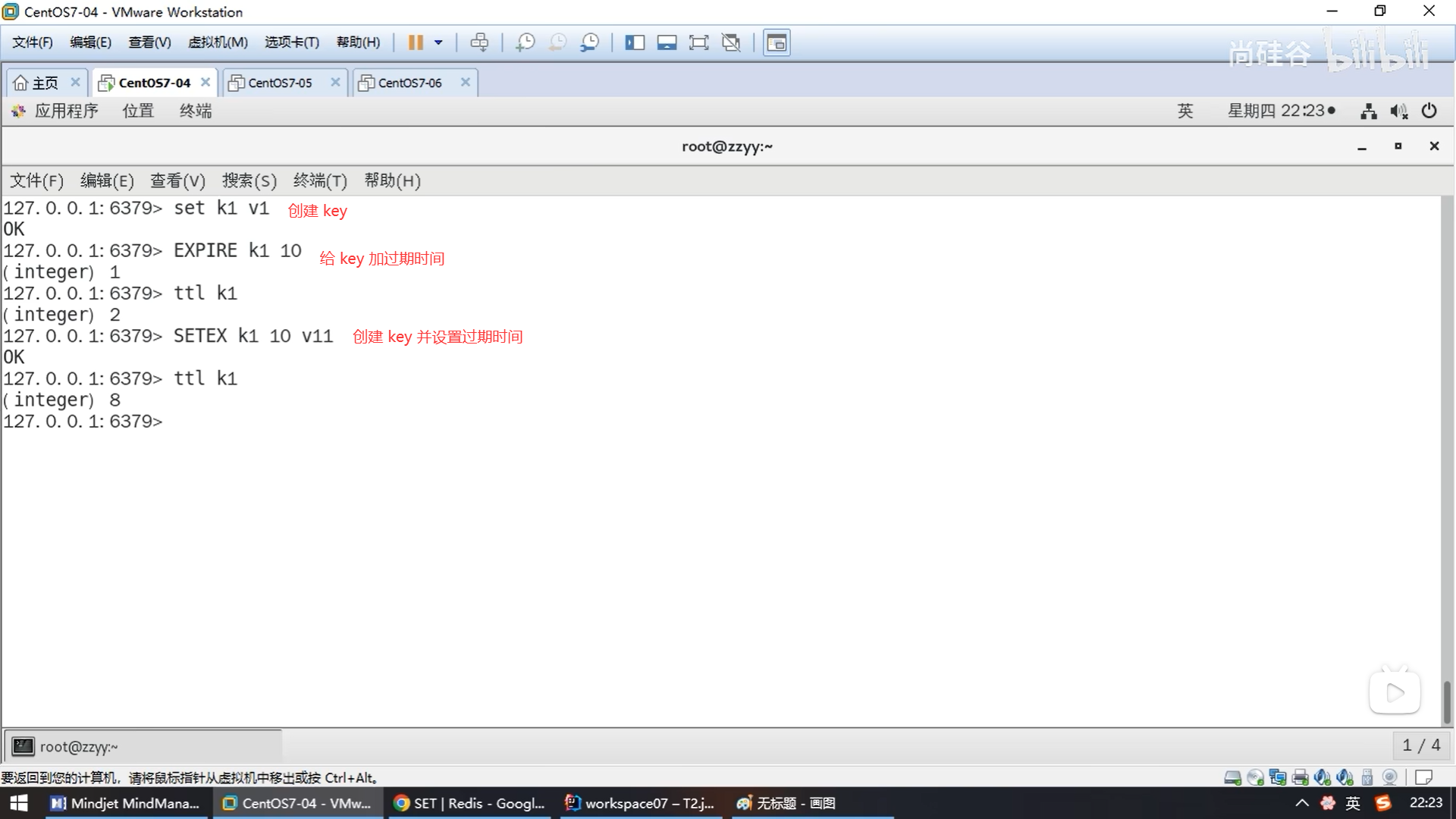
Task: Click the root@zzyy:~ taskbar window button
Action: (79, 747)
